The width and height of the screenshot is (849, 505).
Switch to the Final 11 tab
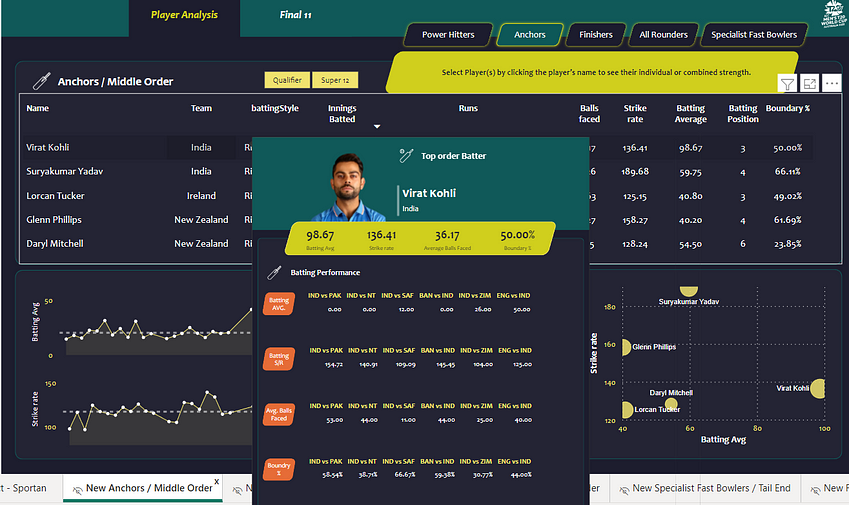tap(295, 15)
